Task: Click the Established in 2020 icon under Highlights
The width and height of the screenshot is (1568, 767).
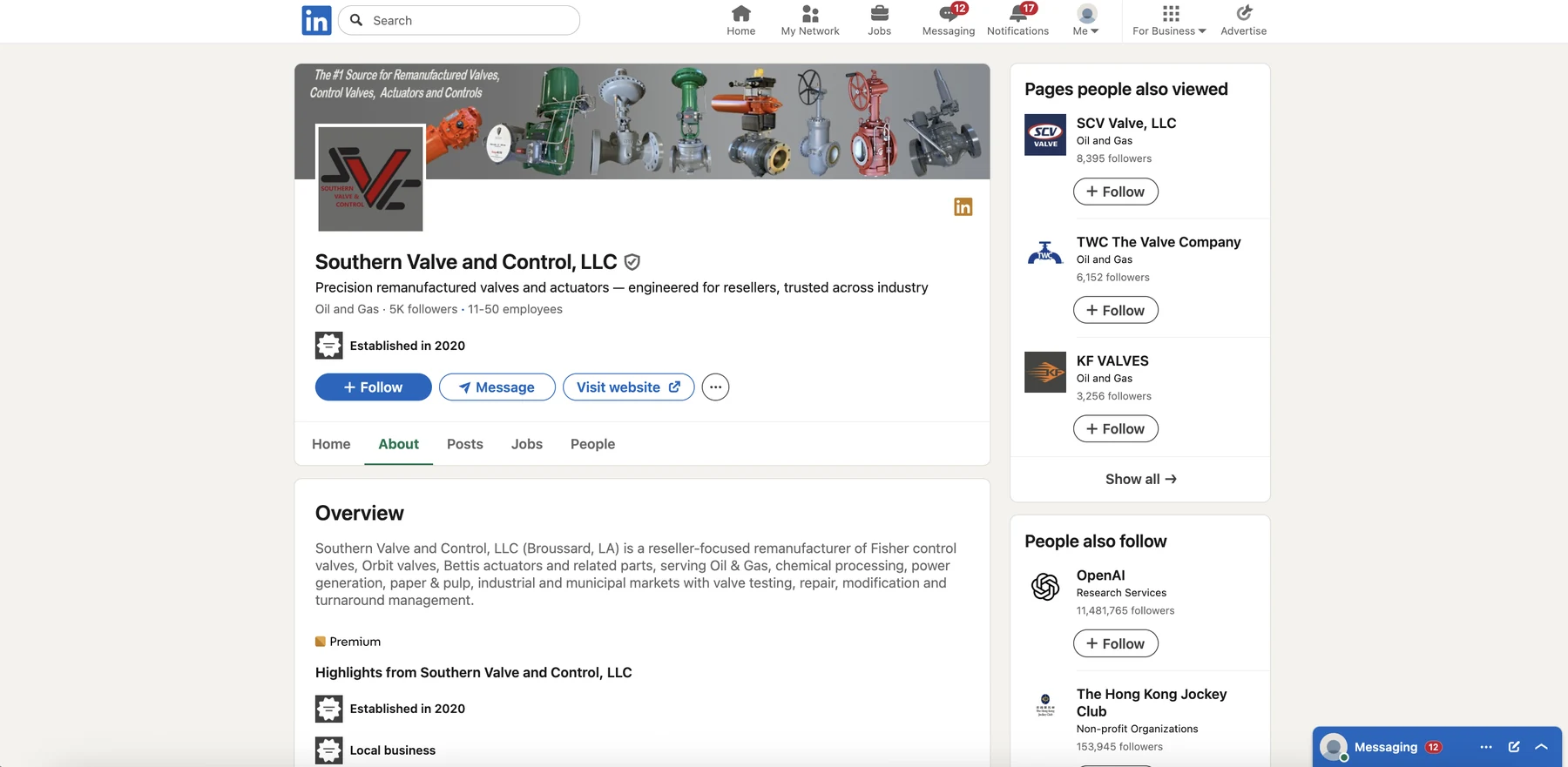Action: click(328, 709)
